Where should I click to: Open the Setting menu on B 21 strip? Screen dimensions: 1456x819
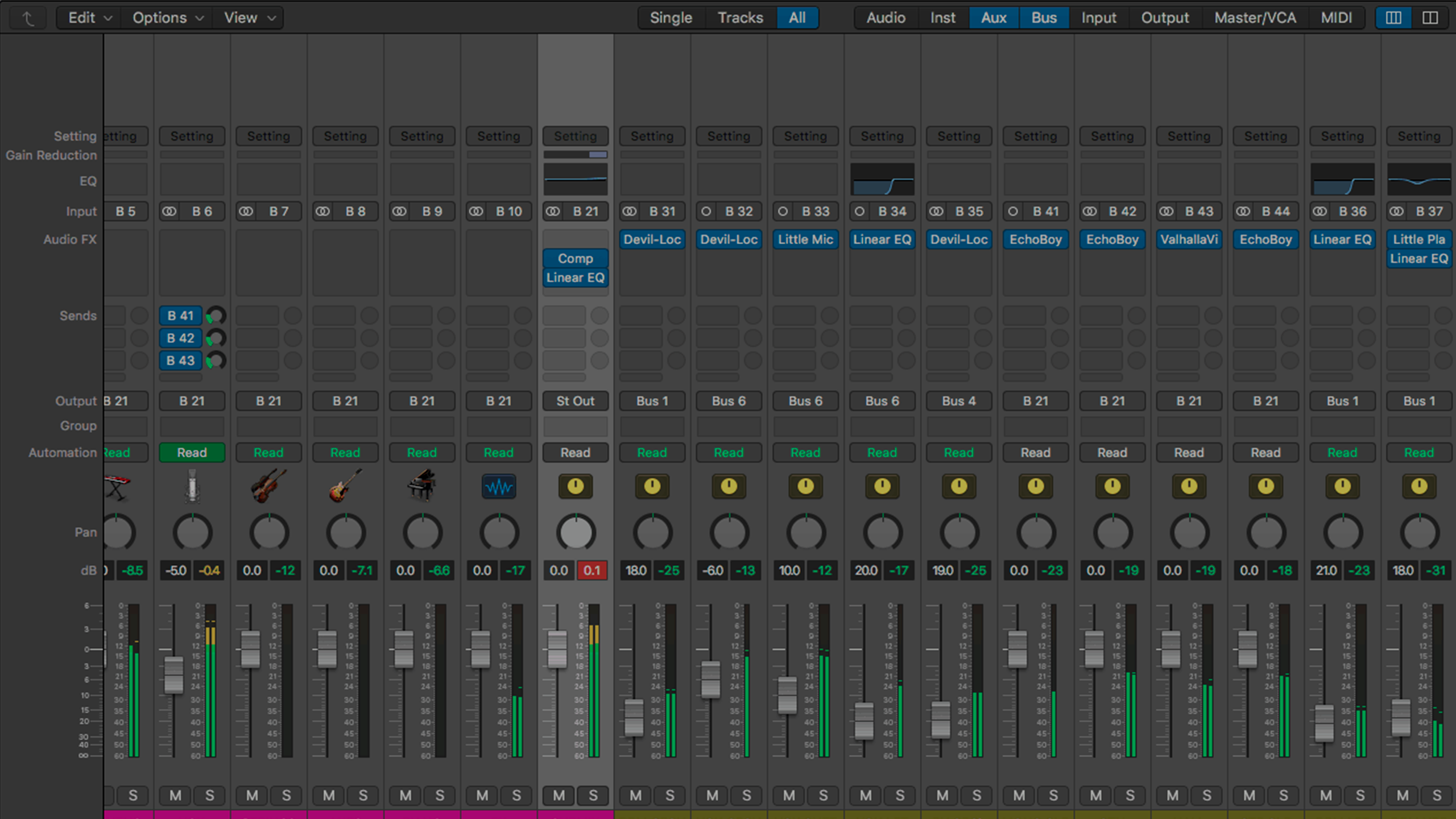[576, 136]
